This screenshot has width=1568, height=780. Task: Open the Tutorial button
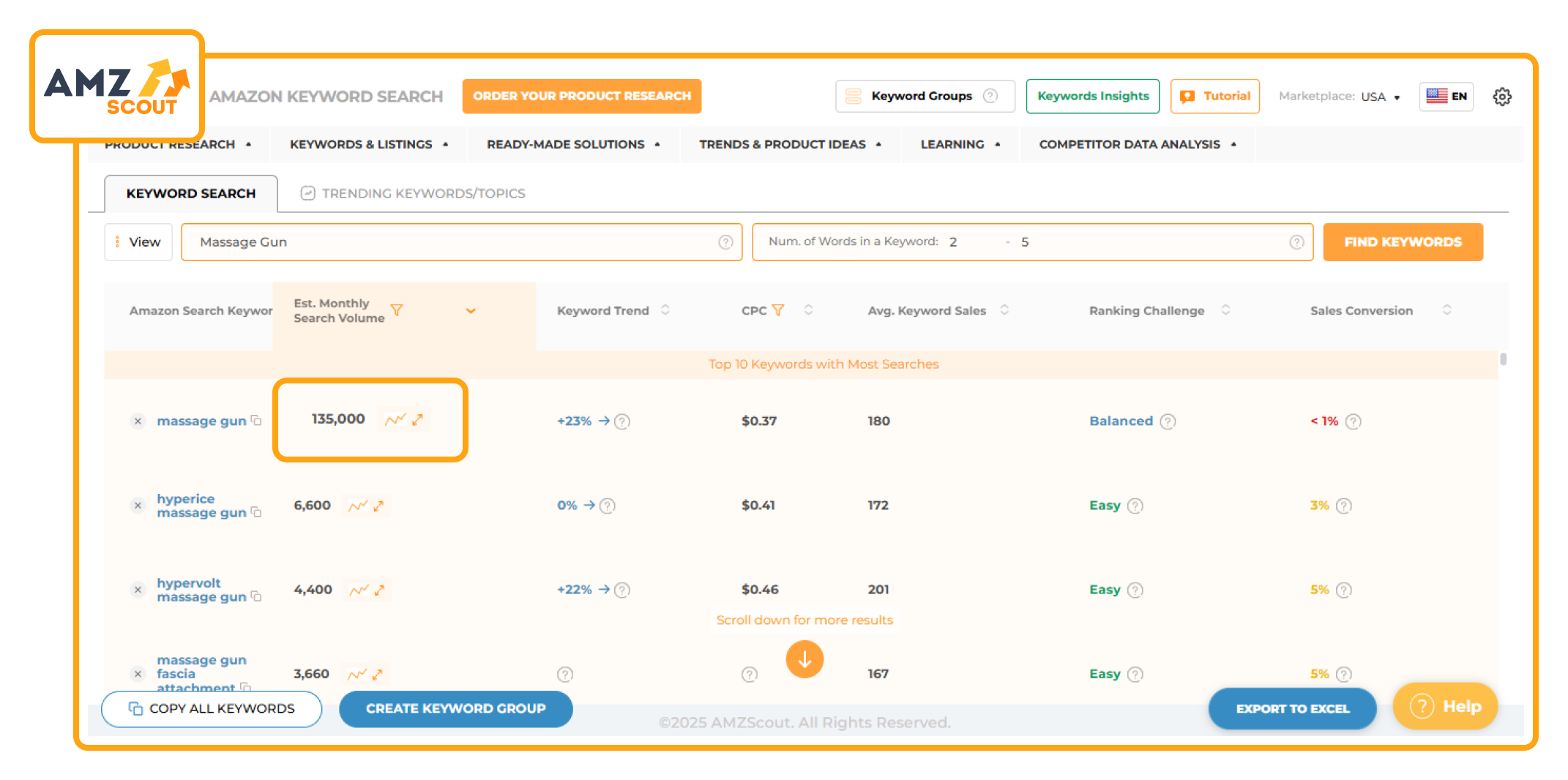[1215, 97]
